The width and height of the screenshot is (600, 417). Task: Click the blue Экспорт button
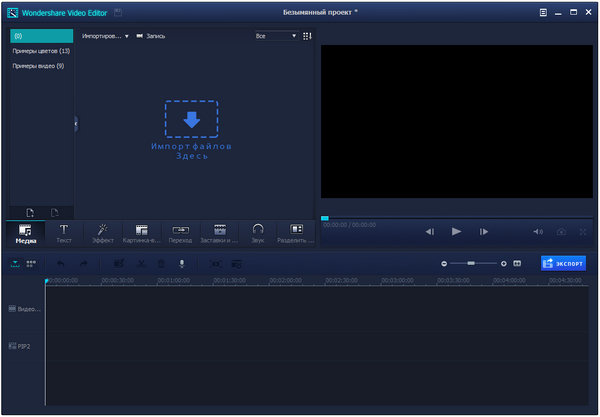(x=563, y=263)
